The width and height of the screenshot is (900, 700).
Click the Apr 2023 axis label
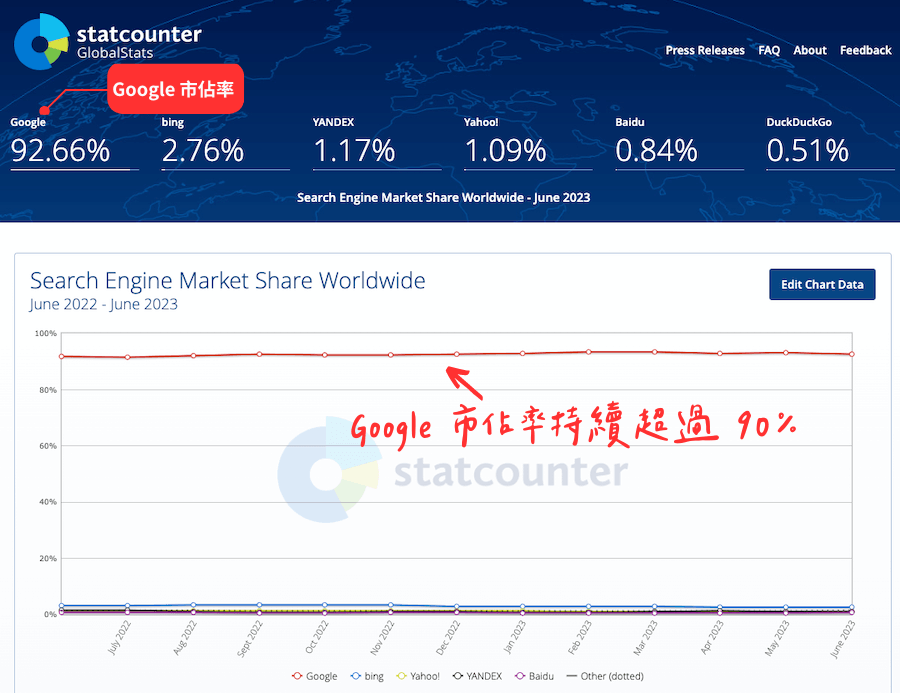click(712, 637)
